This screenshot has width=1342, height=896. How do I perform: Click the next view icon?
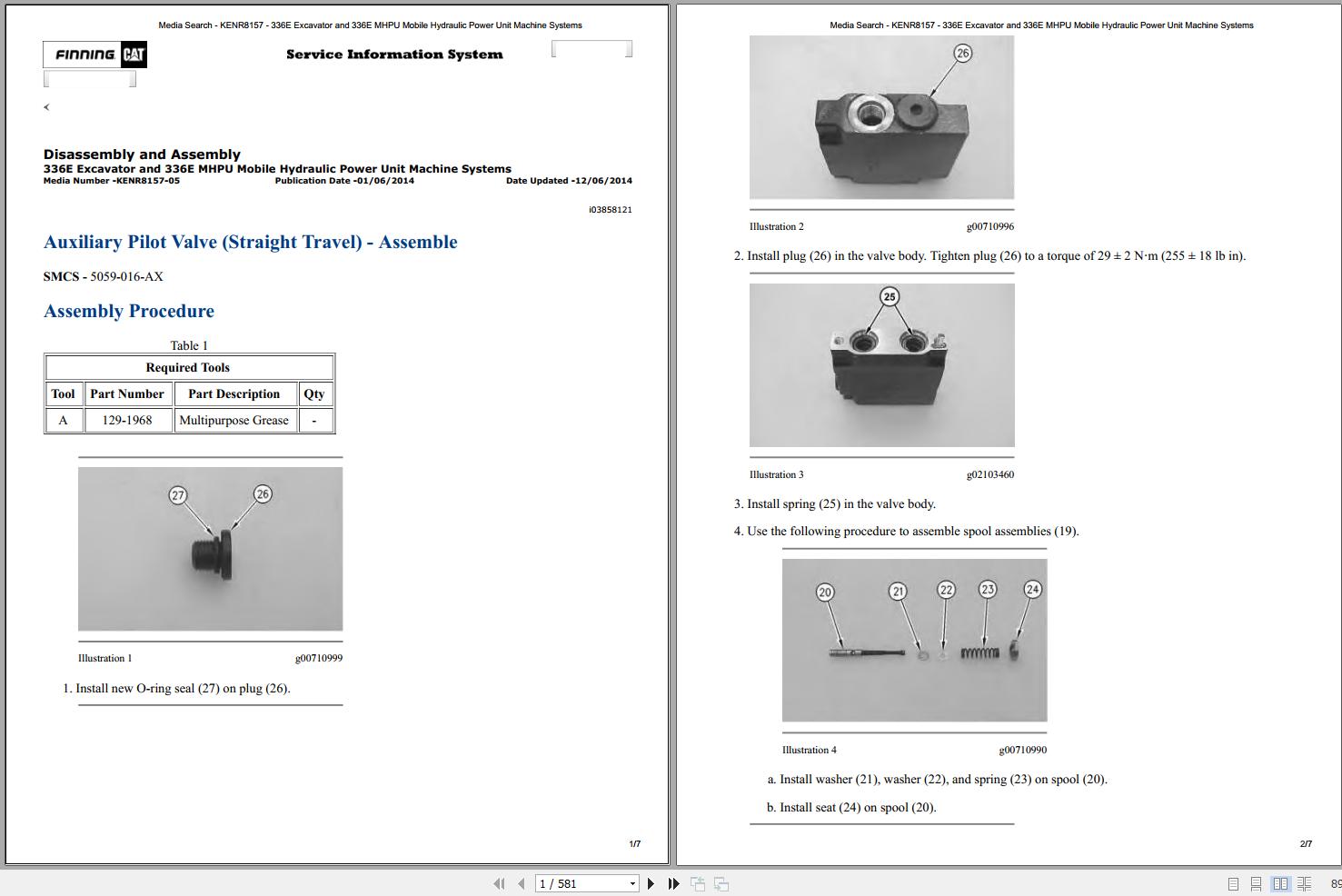click(721, 883)
